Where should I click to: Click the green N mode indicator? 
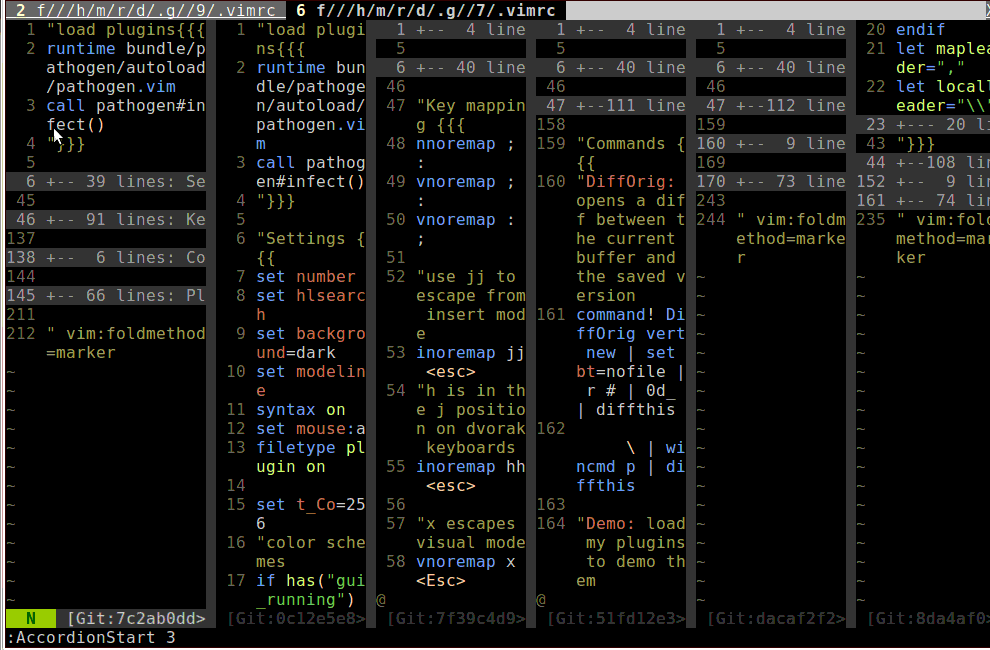click(31, 618)
